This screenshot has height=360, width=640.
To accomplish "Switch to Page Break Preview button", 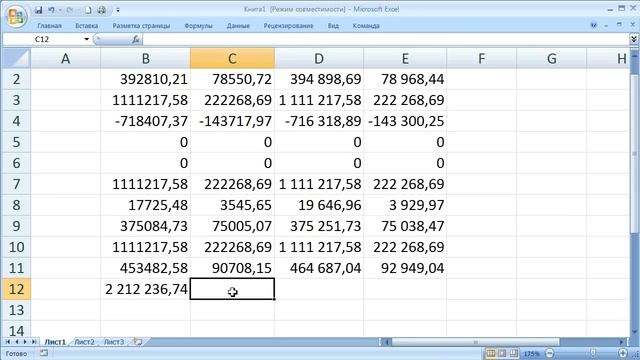I will [513, 353].
